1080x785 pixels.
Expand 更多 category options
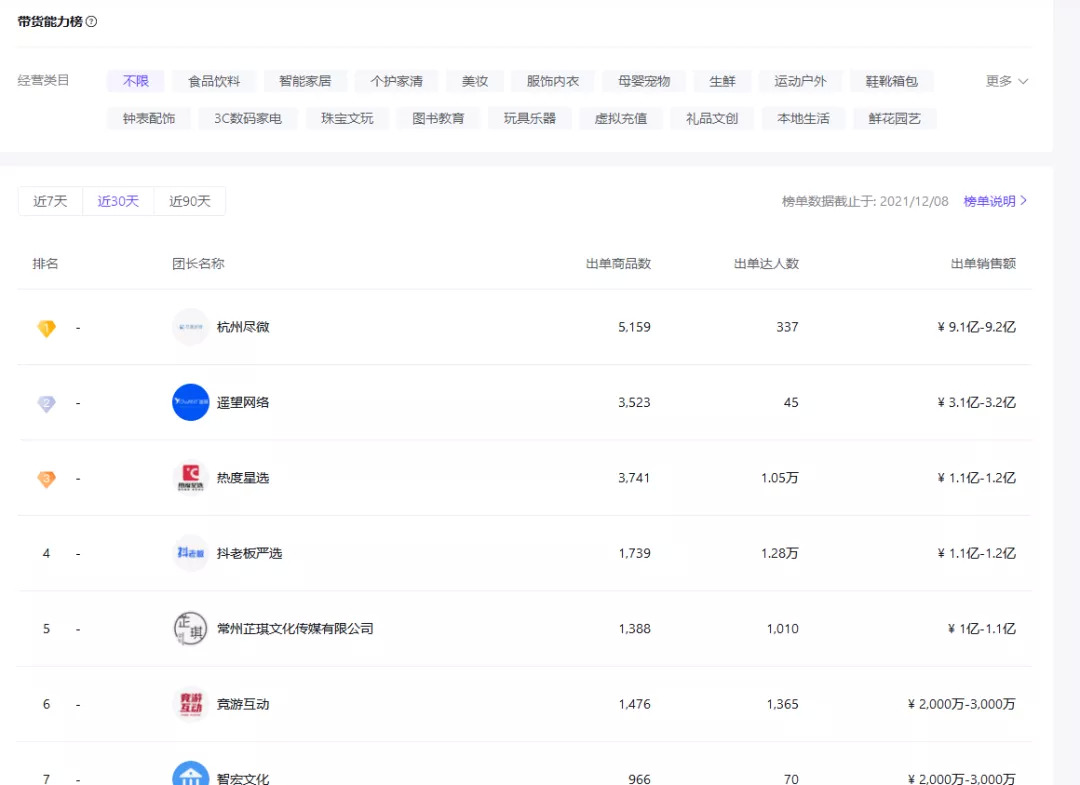tap(1006, 81)
